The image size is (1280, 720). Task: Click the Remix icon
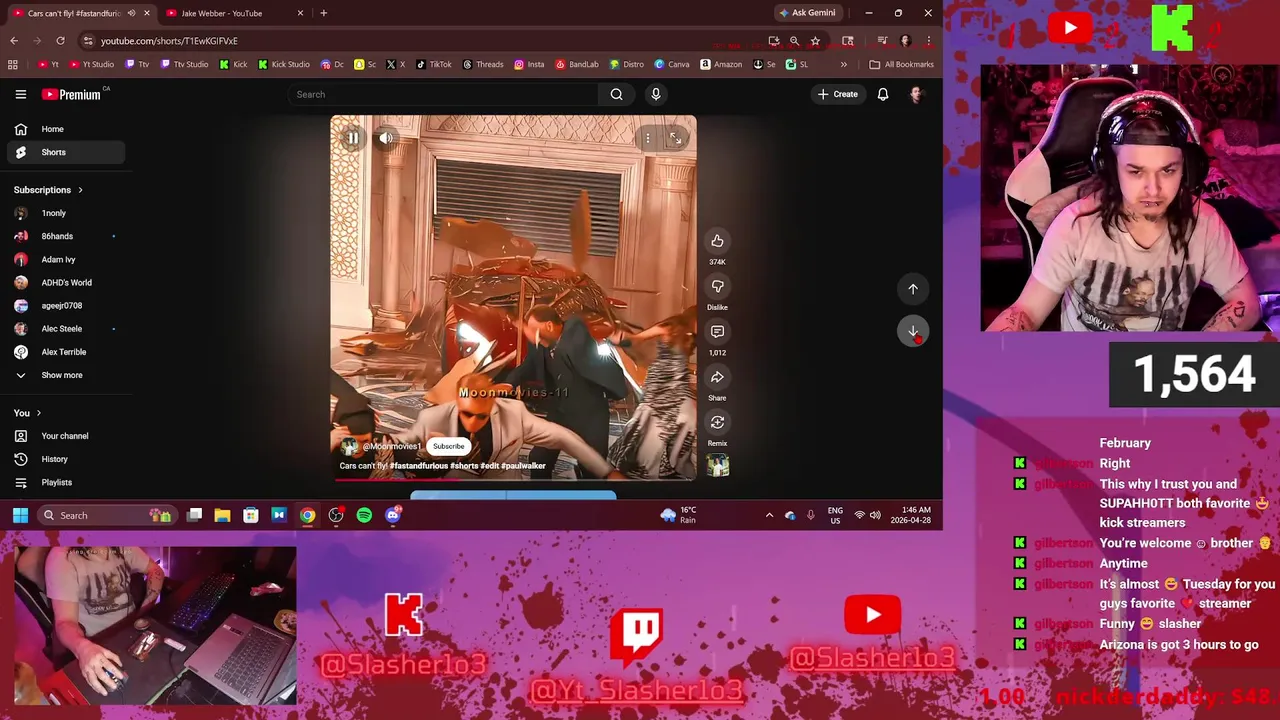pyautogui.click(x=717, y=422)
